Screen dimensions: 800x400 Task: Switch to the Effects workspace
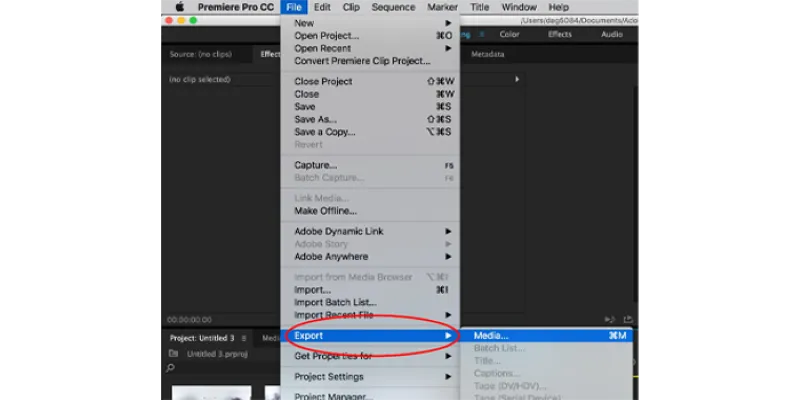[560, 34]
